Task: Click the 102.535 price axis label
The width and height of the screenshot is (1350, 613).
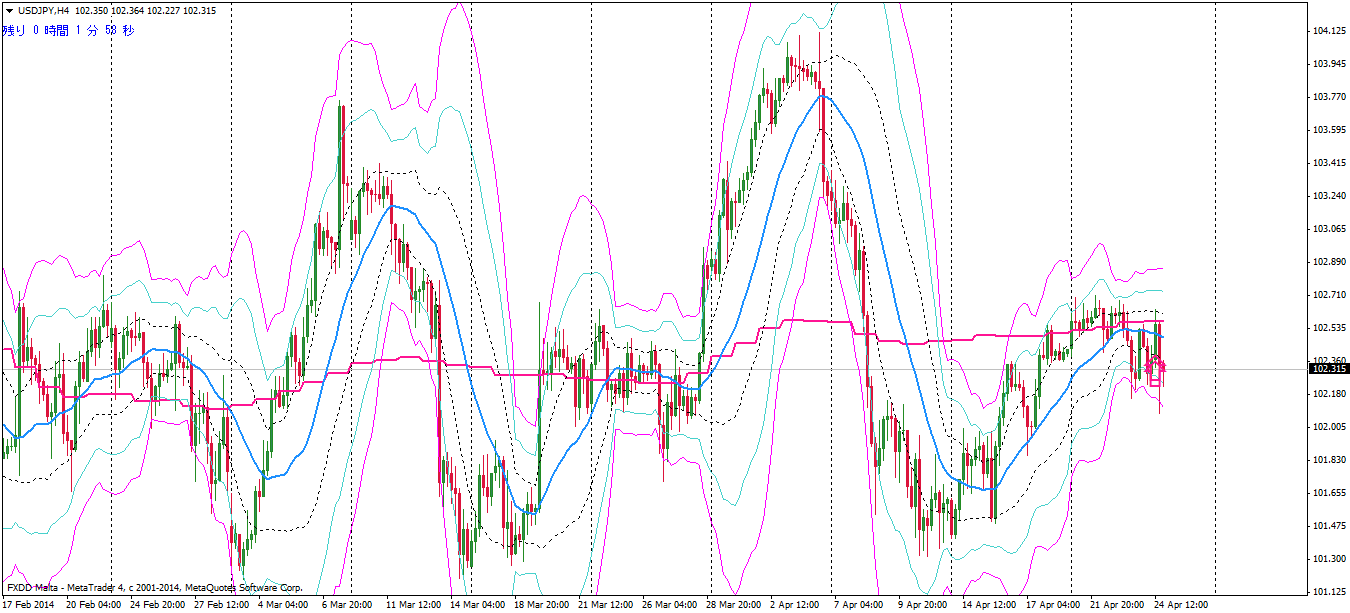Action: tap(1329, 328)
